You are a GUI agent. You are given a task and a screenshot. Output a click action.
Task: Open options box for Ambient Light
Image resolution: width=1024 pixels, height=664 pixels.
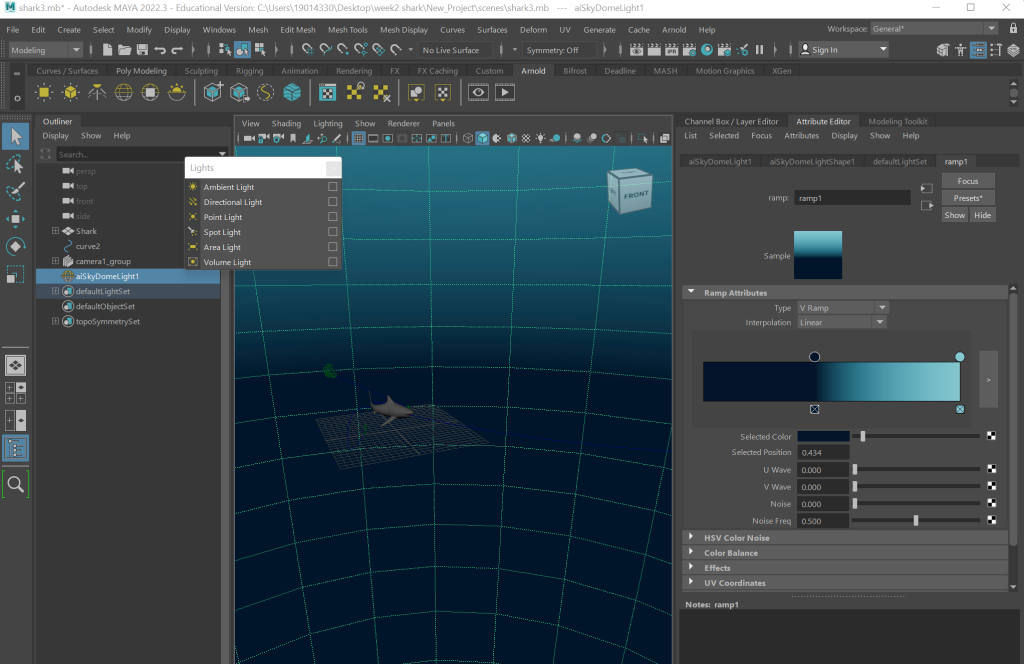(333, 187)
